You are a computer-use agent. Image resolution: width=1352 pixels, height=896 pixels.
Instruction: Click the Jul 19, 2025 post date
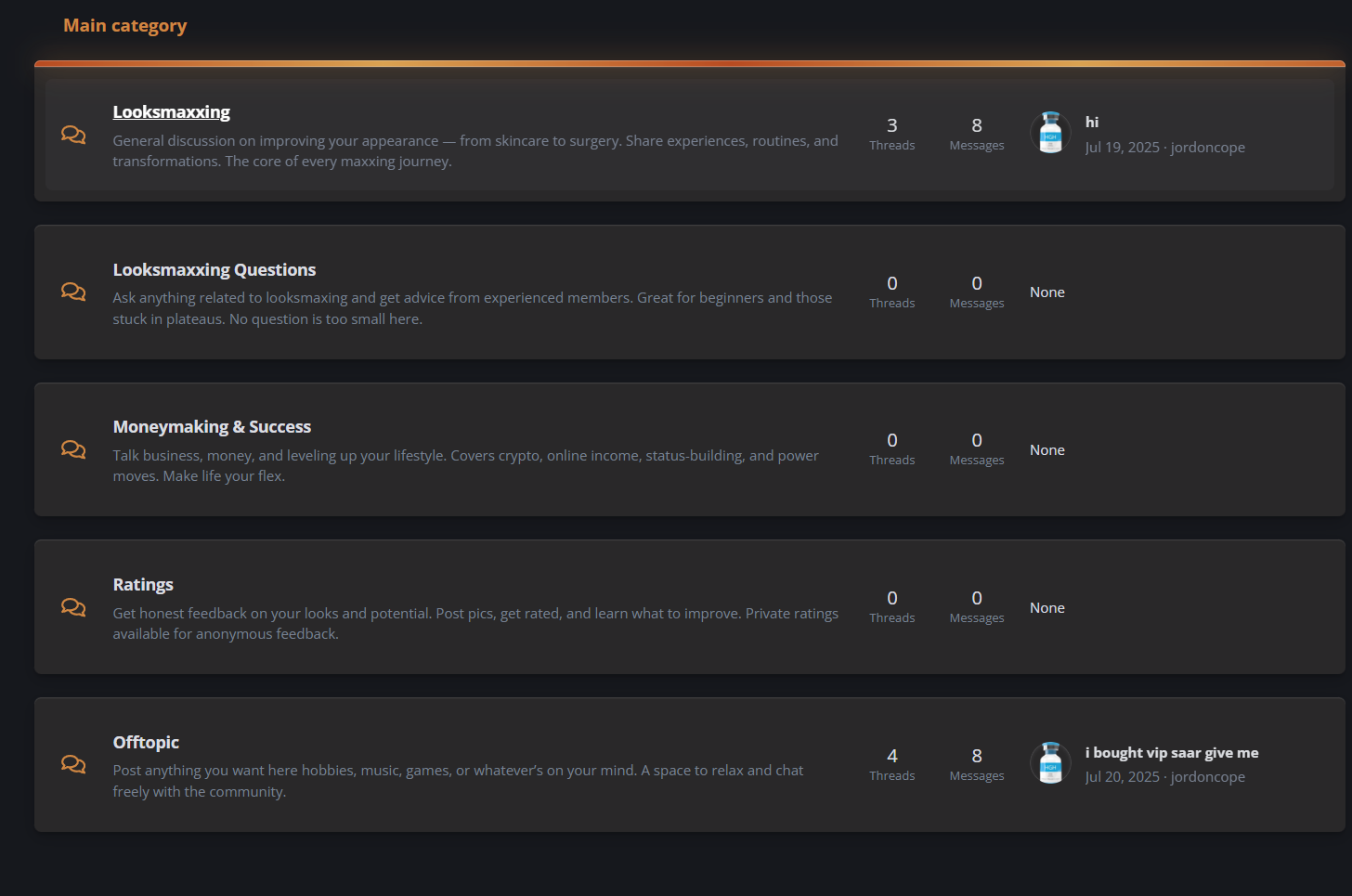pos(1122,148)
